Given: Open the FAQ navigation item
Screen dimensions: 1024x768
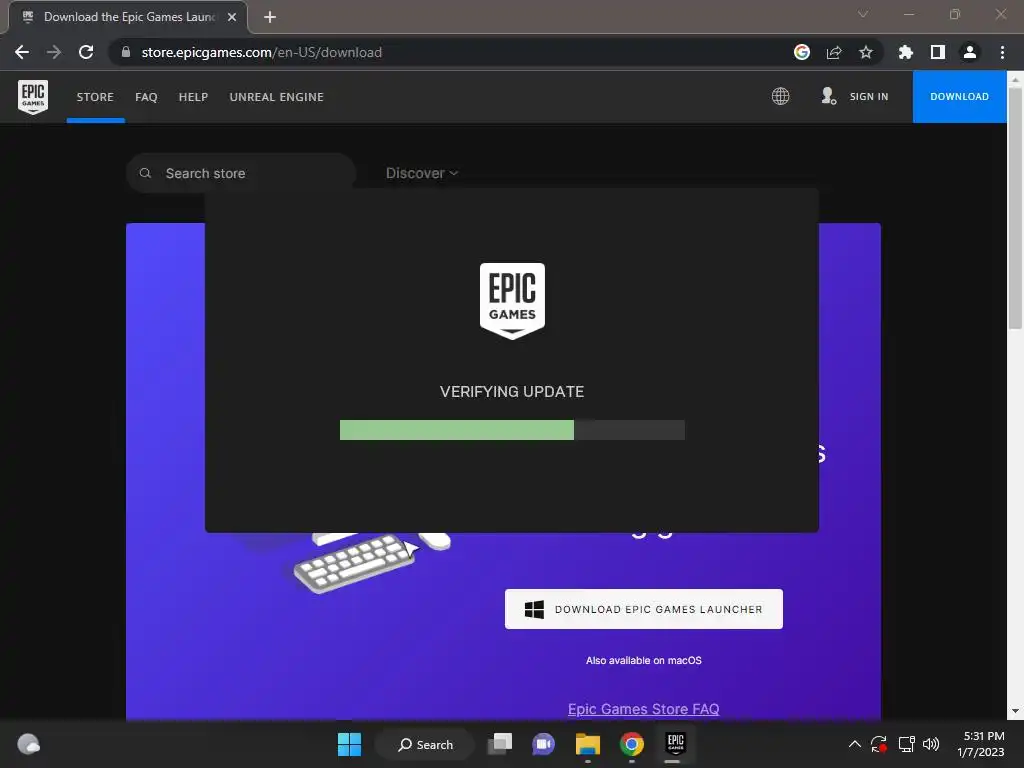Looking at the screenshot, I should [x=146, y=97].
